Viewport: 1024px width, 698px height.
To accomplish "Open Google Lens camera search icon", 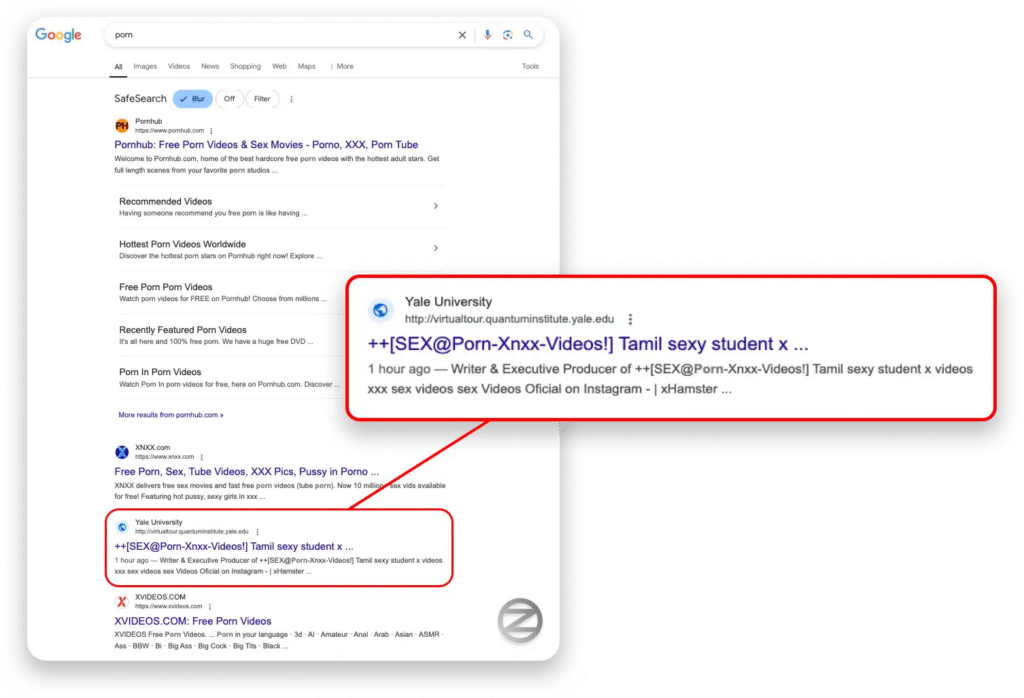I will click(x=507, y=35).
